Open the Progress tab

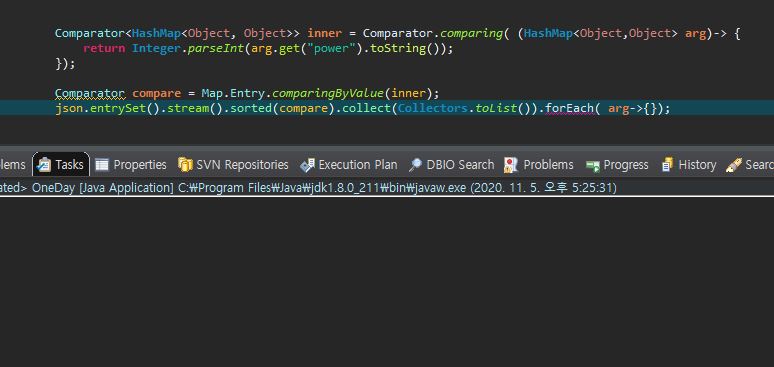click(x=617, y=164)
